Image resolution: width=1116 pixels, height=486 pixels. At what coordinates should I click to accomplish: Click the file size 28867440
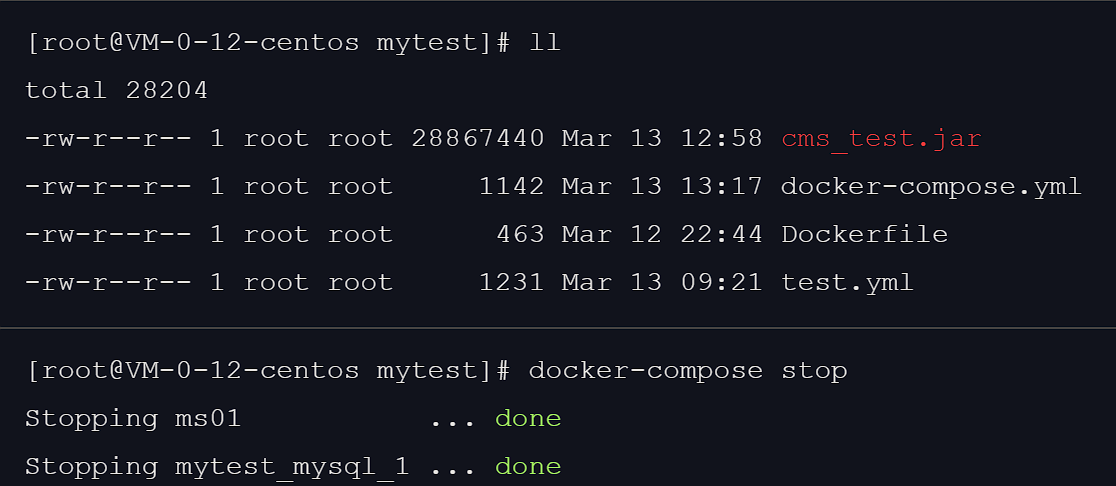(477, 138)
